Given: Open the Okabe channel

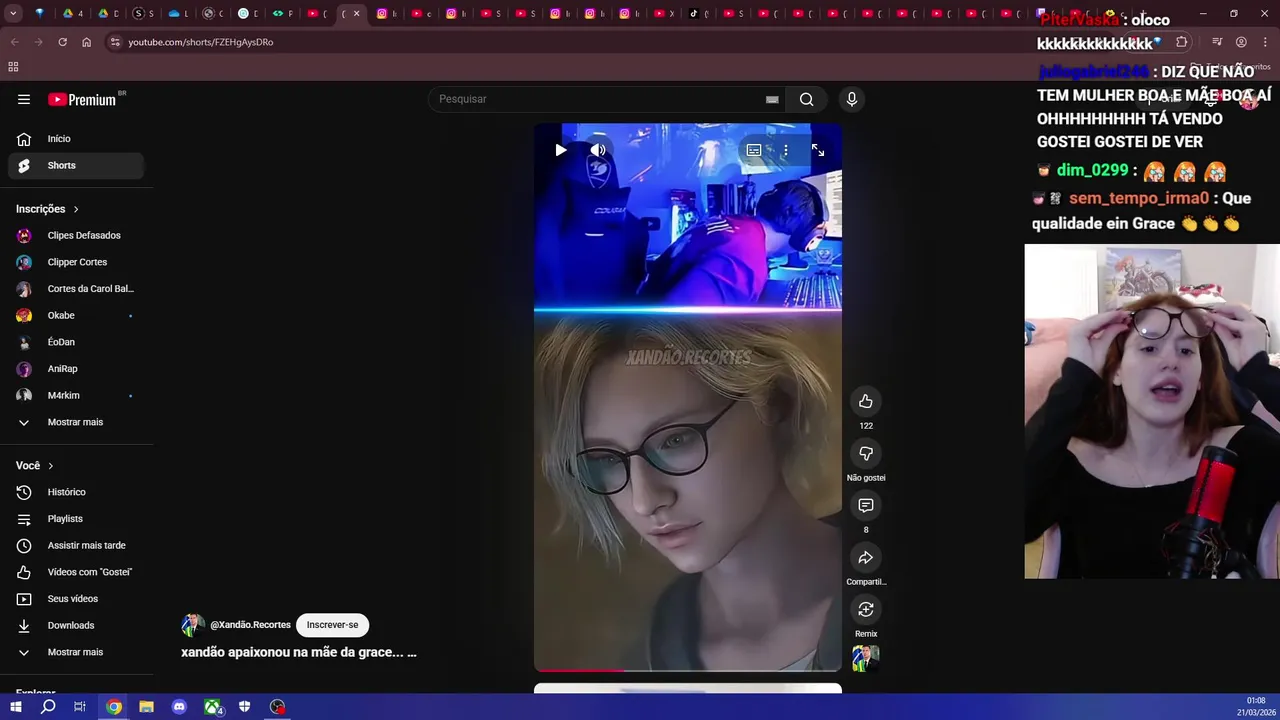Looking at the screenshot, I should click(76, 315).
